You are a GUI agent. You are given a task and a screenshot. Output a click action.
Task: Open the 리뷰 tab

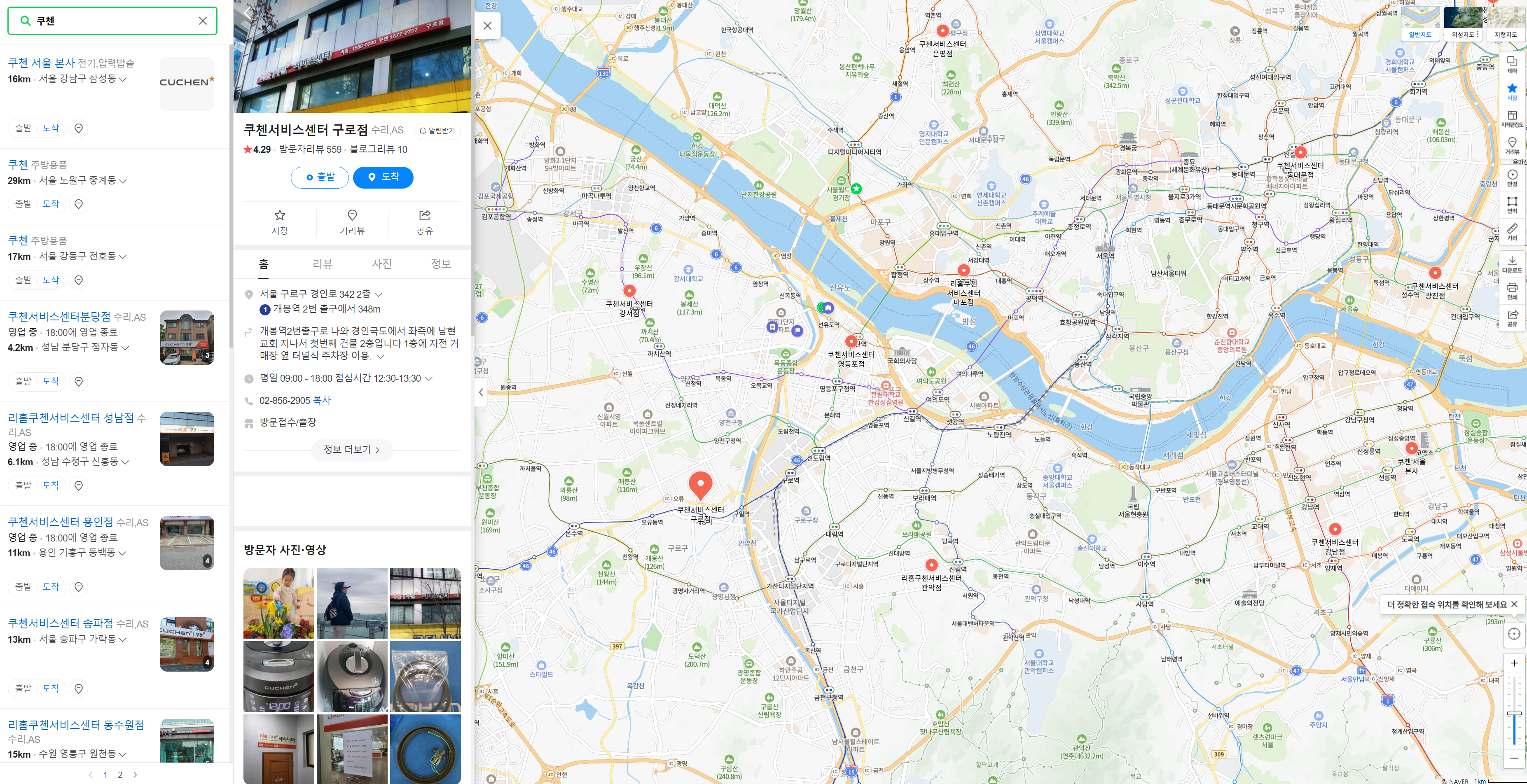pos(323,264)
